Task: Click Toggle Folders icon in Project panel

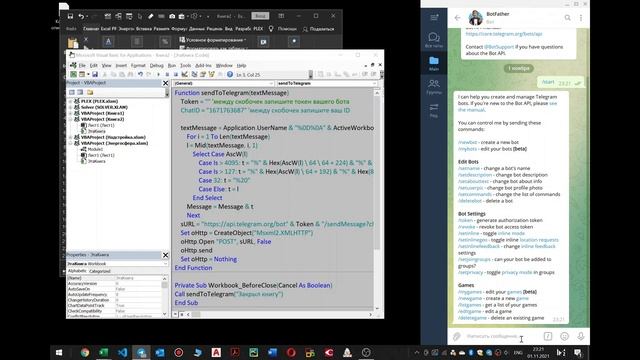Action: 90,93
